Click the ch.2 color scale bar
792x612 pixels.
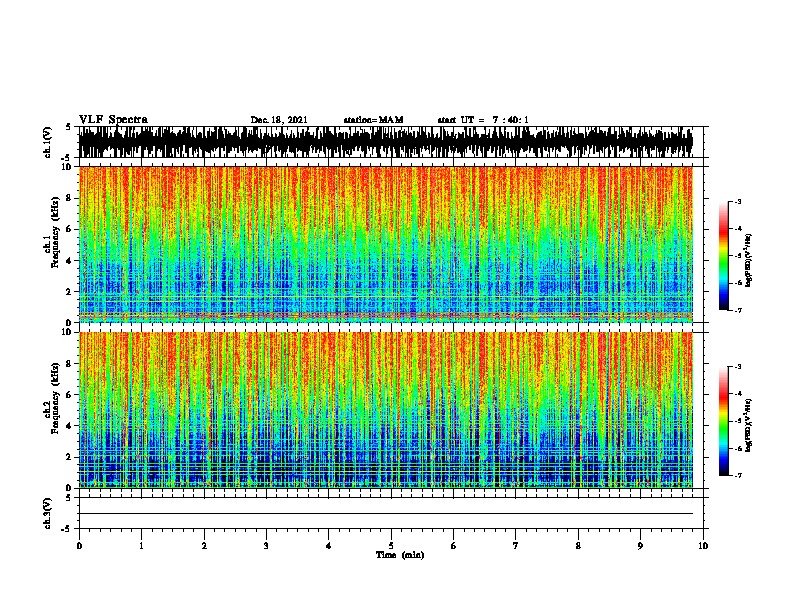(724, 421)
